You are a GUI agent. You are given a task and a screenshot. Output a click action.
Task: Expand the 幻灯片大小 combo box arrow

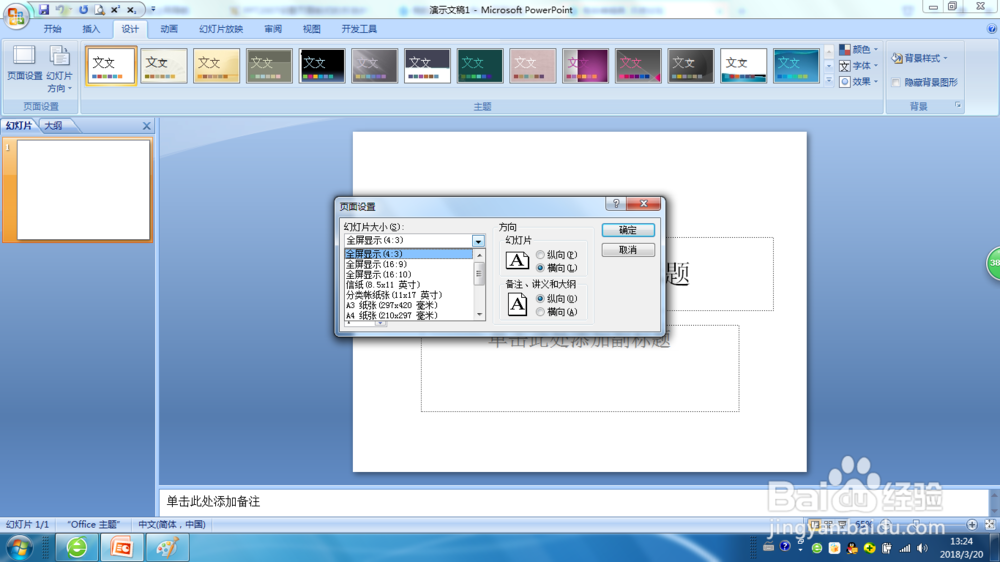pos(478,240)
